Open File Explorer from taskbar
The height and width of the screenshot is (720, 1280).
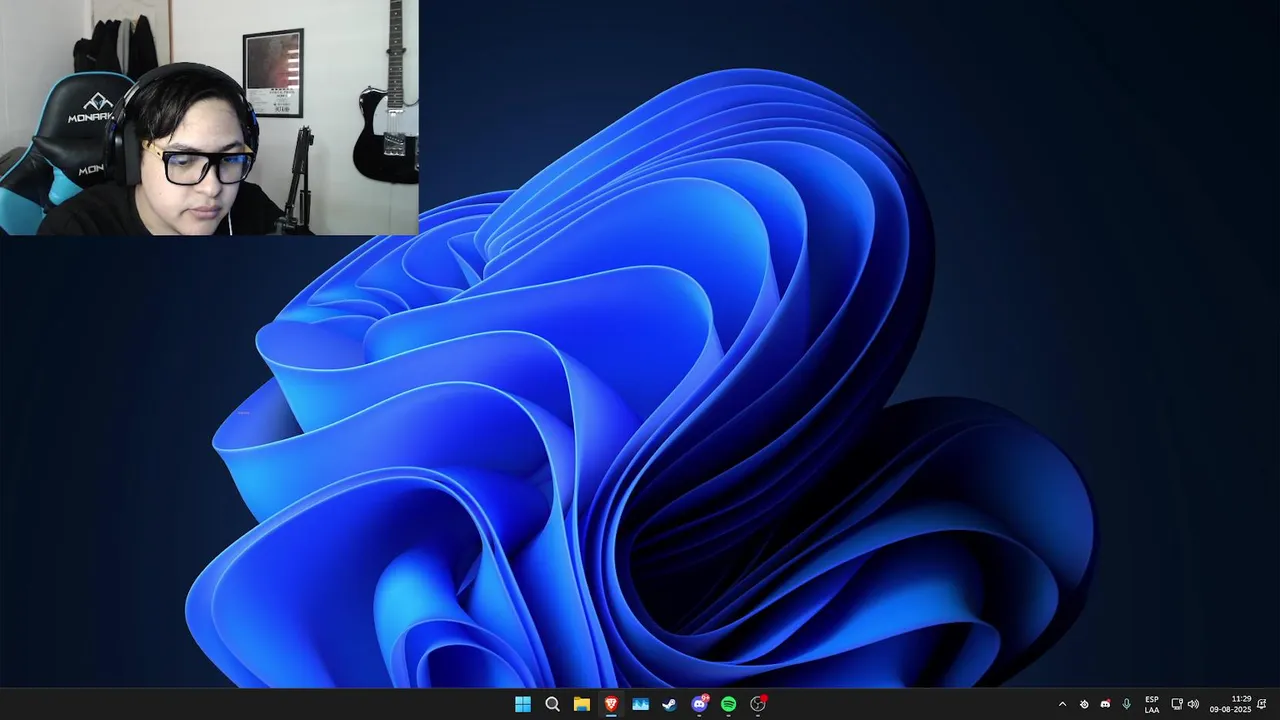[581, 704]
